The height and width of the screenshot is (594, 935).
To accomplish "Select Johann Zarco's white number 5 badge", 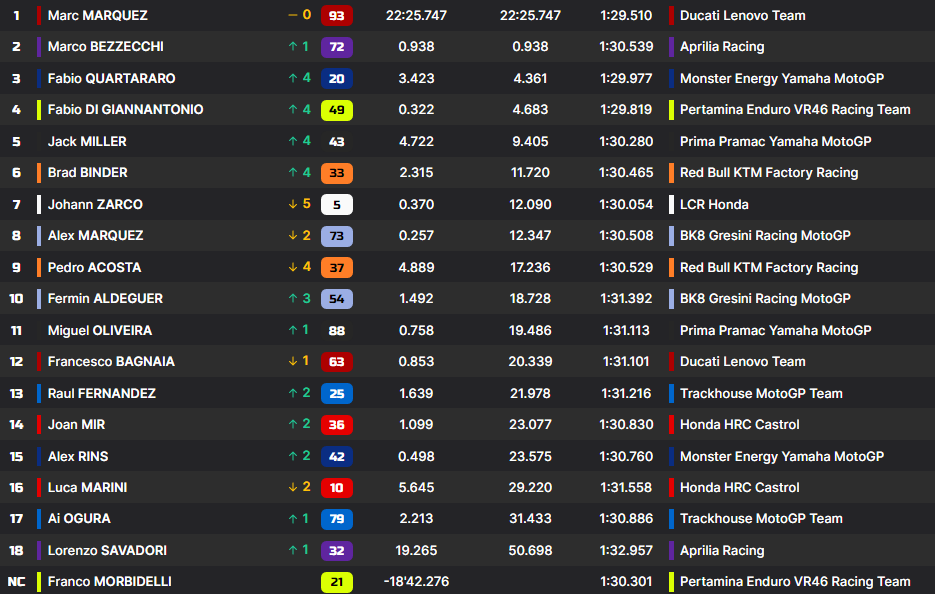I will 336,205.
